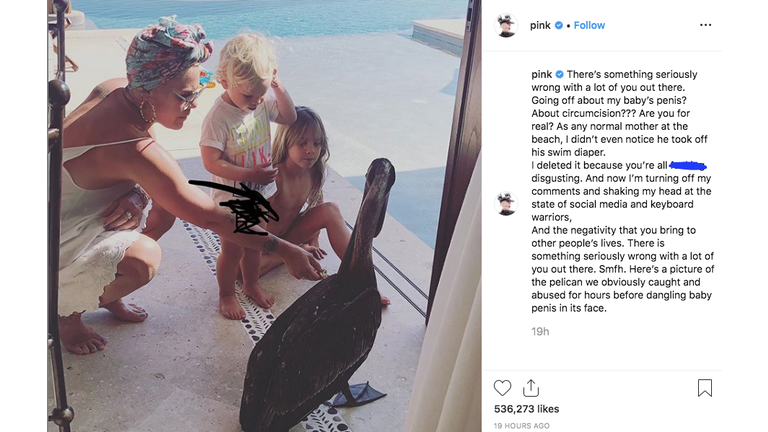Image resolution: width=768 pixels, height=432 pixels.
Task: Open the three-dot more options menu
Action: coord(705,25)
